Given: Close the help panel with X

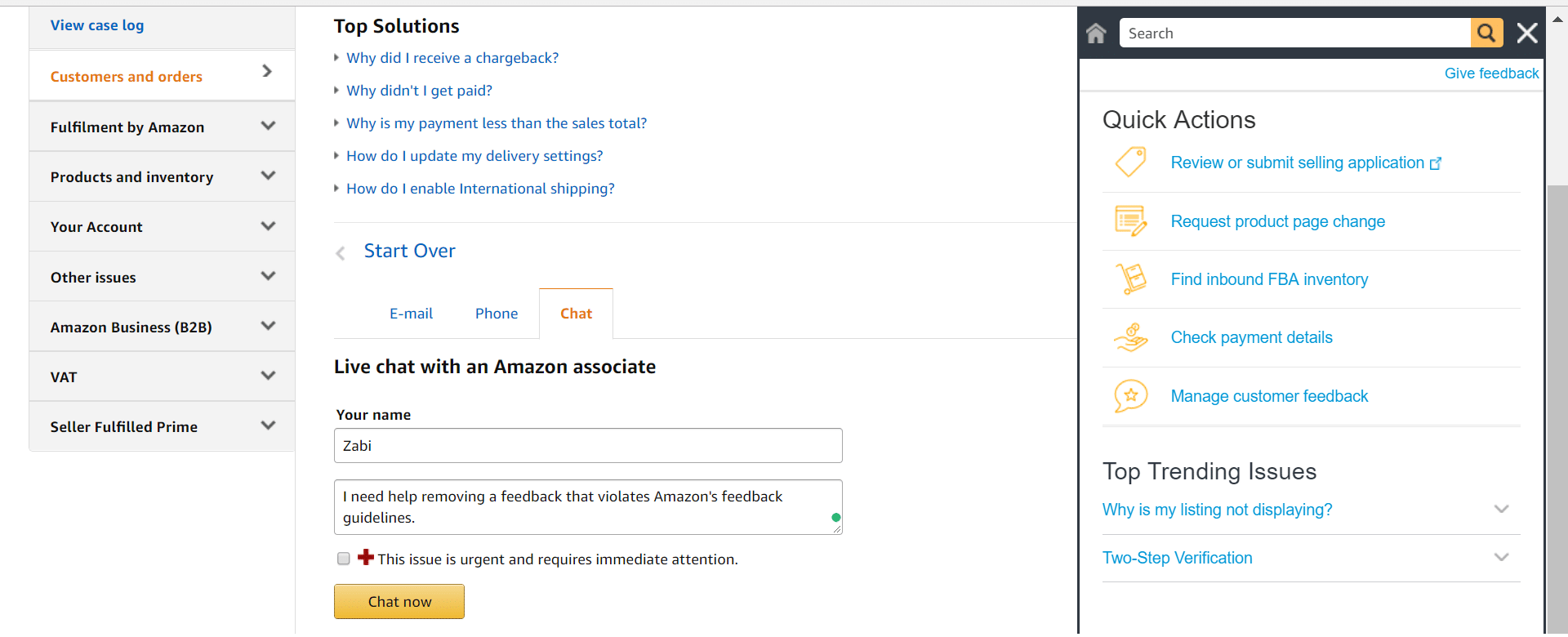Looking at the screenshot, I should click(1527, 33).
